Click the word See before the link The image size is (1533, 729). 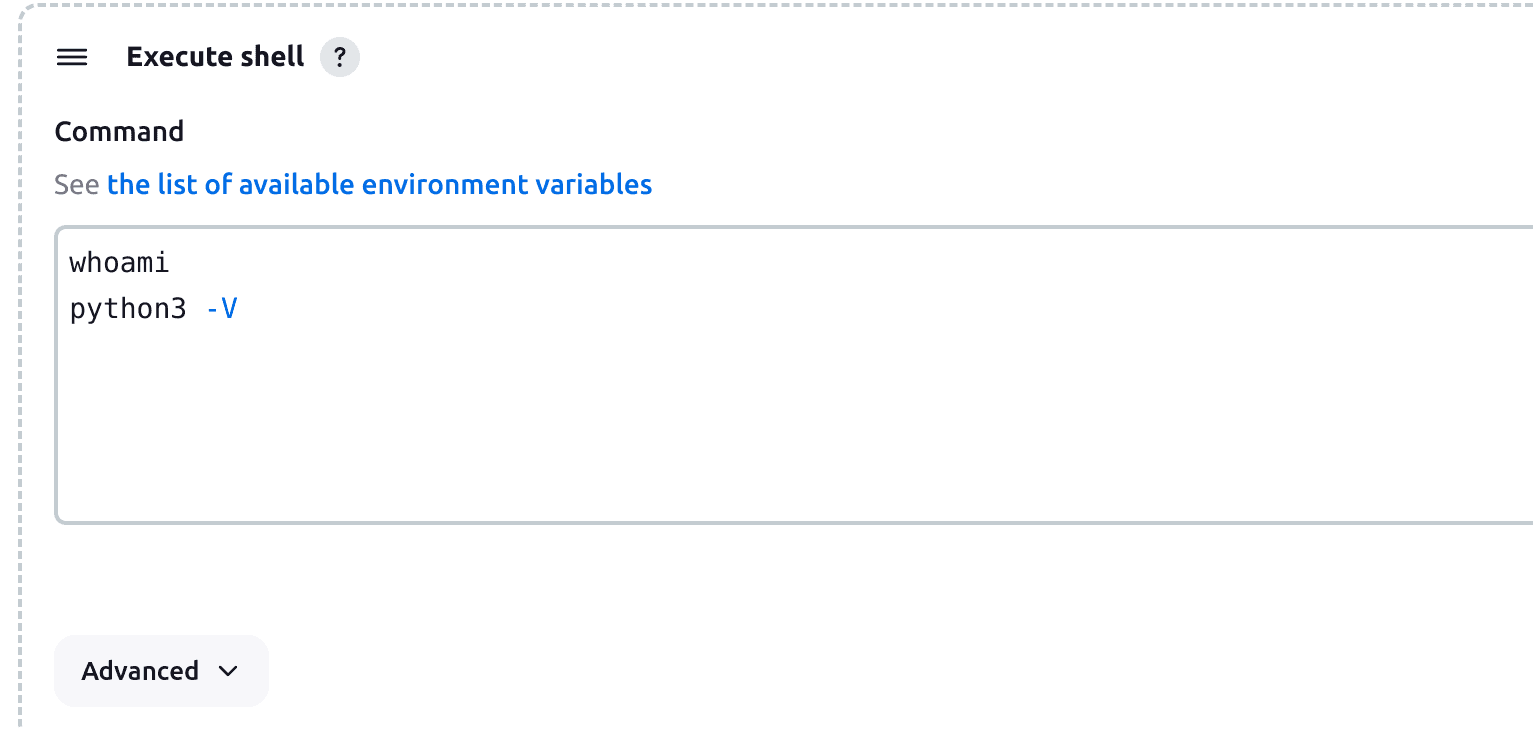coord(77,185)
